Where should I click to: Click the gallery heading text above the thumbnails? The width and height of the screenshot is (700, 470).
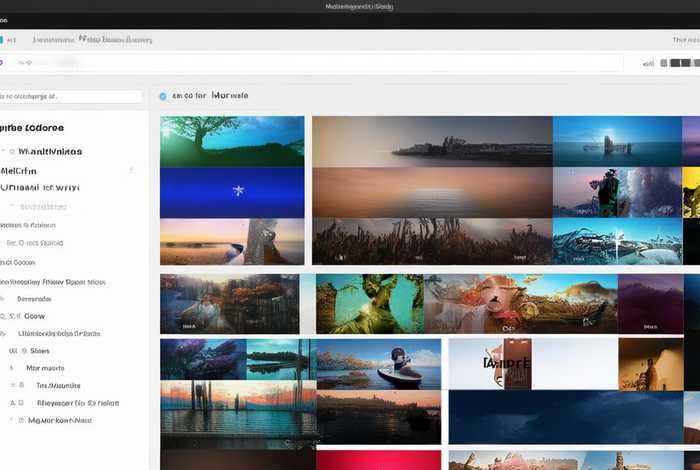coord(210,97)
